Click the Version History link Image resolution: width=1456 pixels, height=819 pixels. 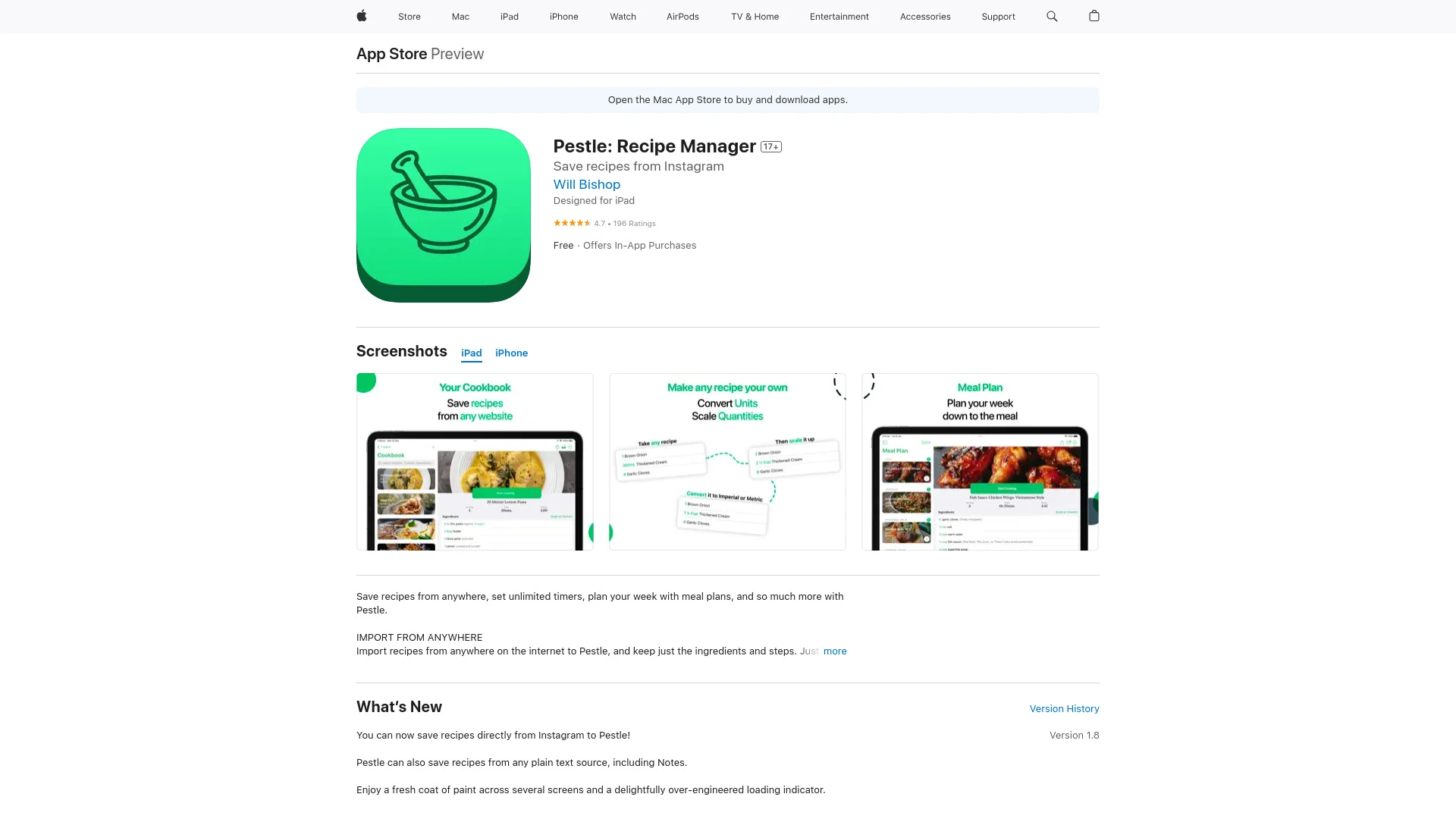tap(1064, 708)
